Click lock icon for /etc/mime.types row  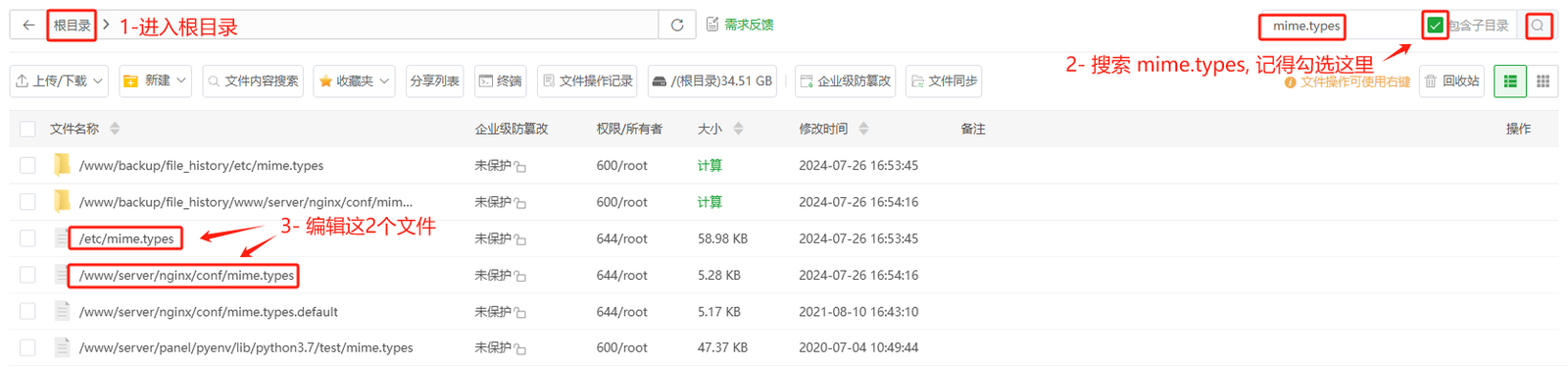[x=520, y=240]
